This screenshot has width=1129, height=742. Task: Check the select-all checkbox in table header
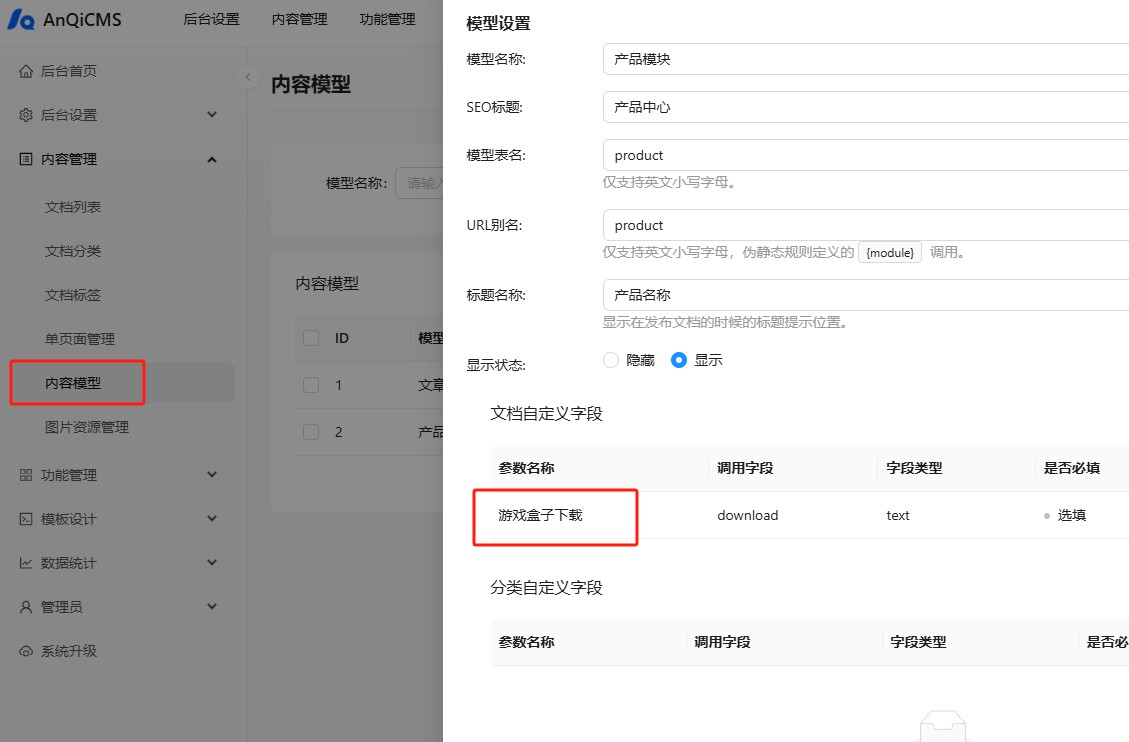311,338
